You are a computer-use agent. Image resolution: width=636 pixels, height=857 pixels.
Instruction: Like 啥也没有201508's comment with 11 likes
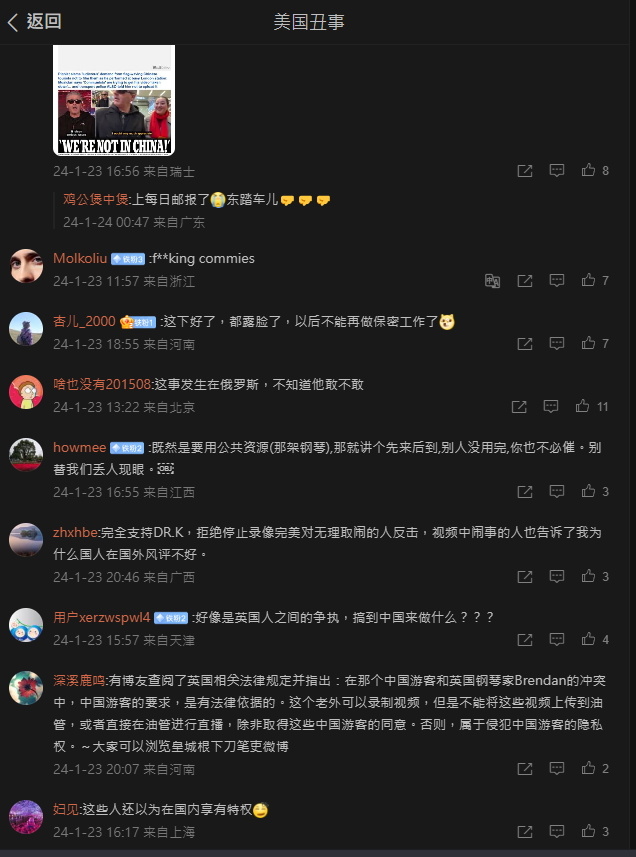point(592,407)
